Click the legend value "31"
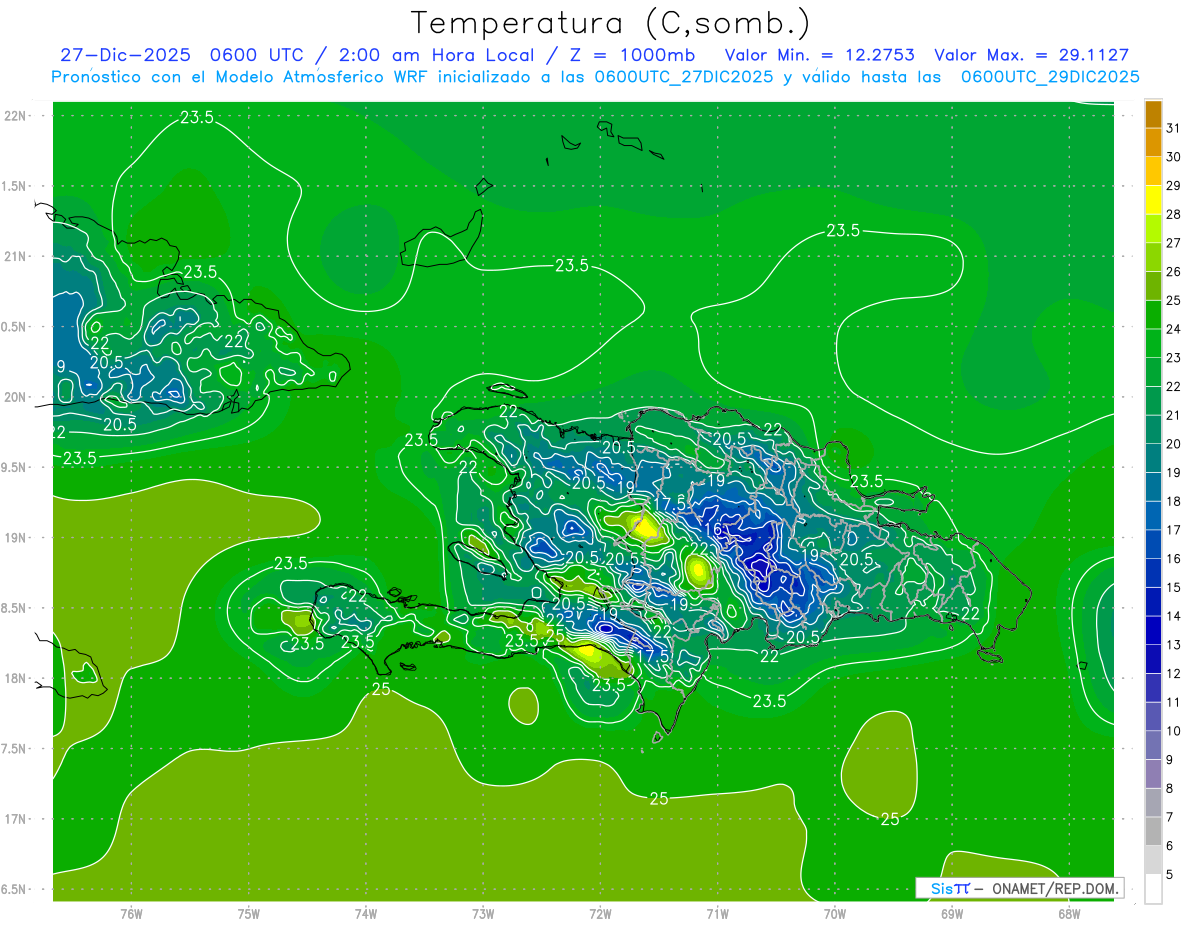1200x927 pixels. 1174,128
